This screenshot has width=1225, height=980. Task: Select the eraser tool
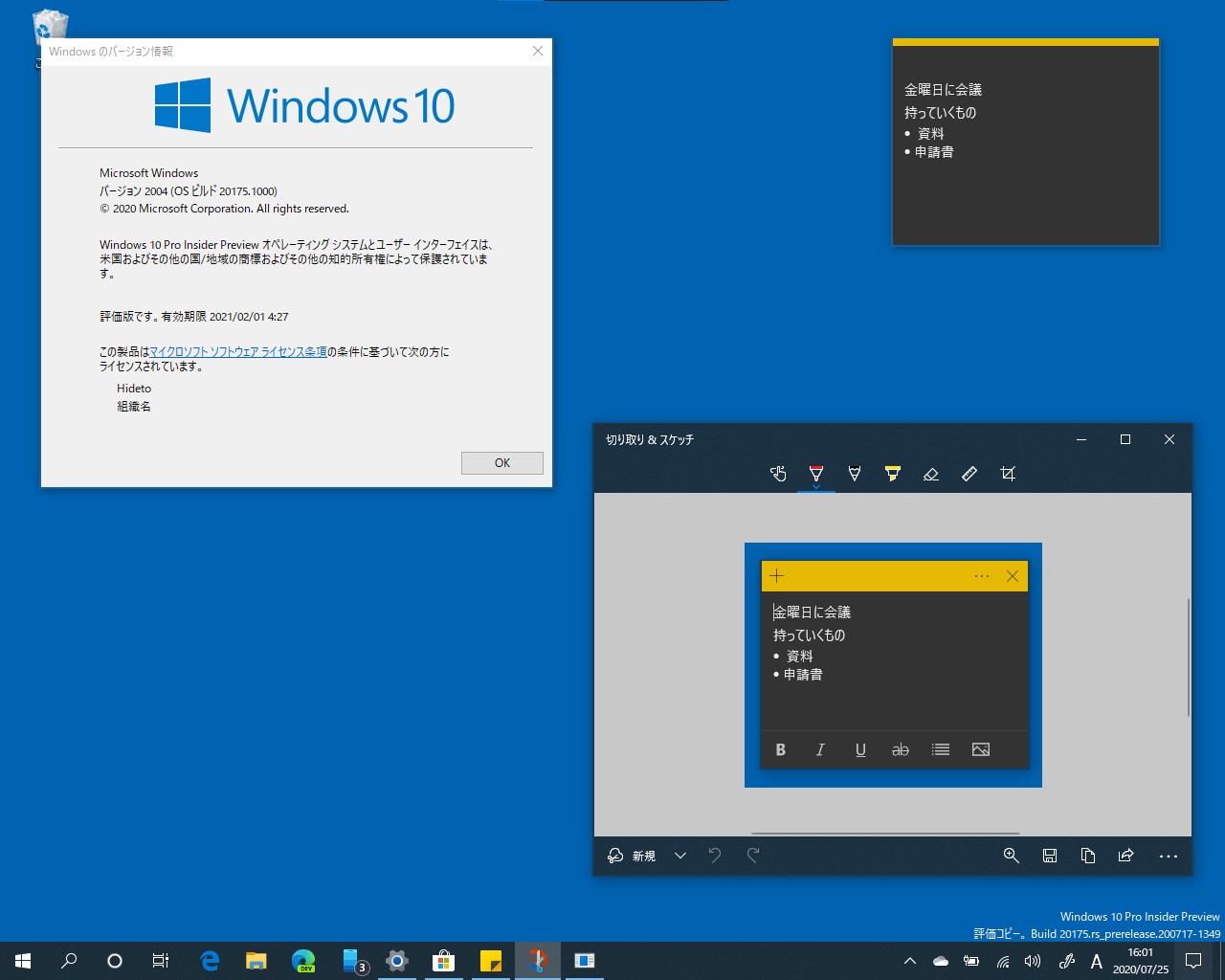[931, 473]
